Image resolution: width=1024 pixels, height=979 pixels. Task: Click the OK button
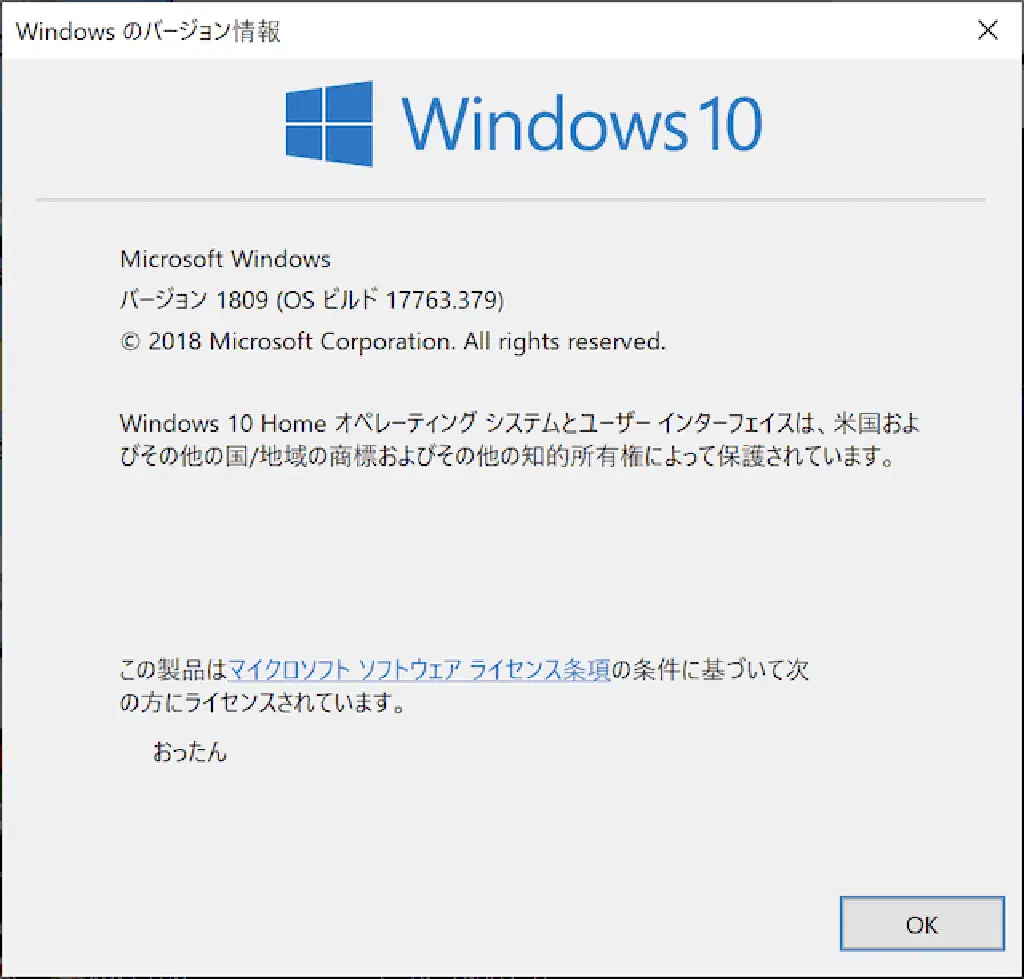click(x=921, y=925)
